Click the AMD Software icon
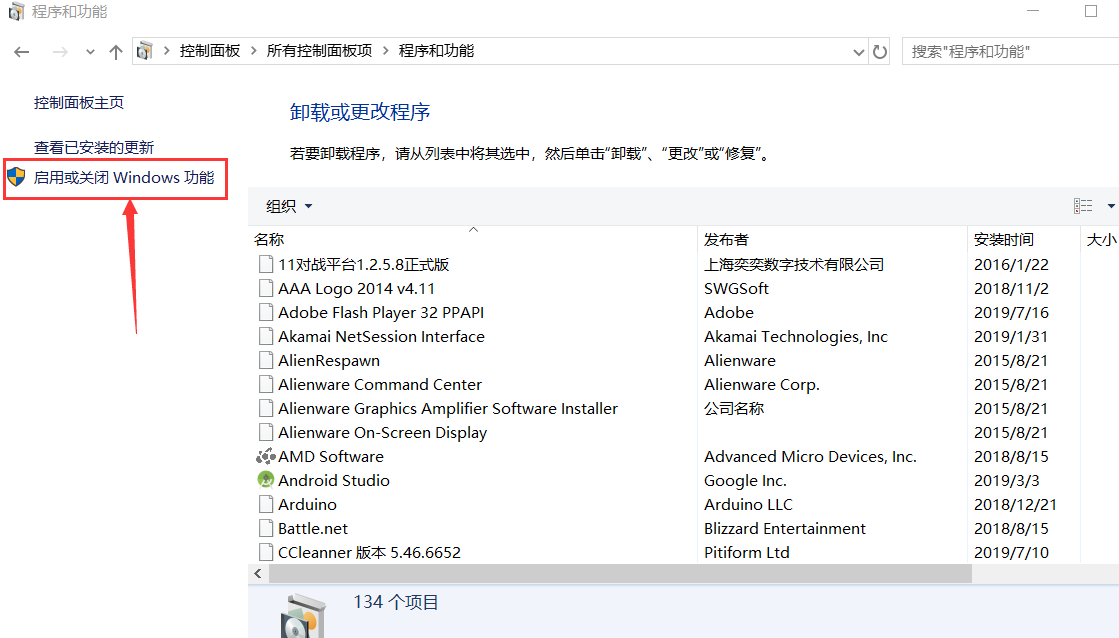 click(265, 456)
